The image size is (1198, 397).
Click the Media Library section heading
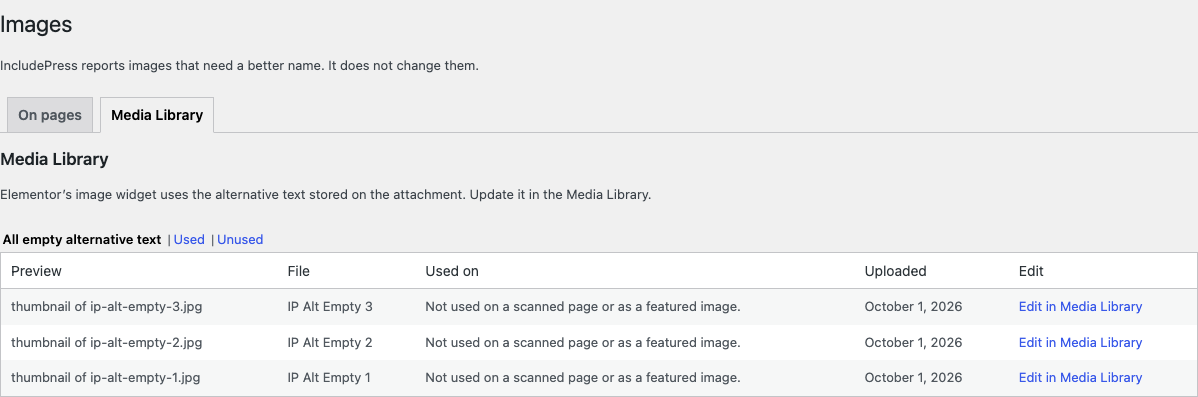click(54, 160)
